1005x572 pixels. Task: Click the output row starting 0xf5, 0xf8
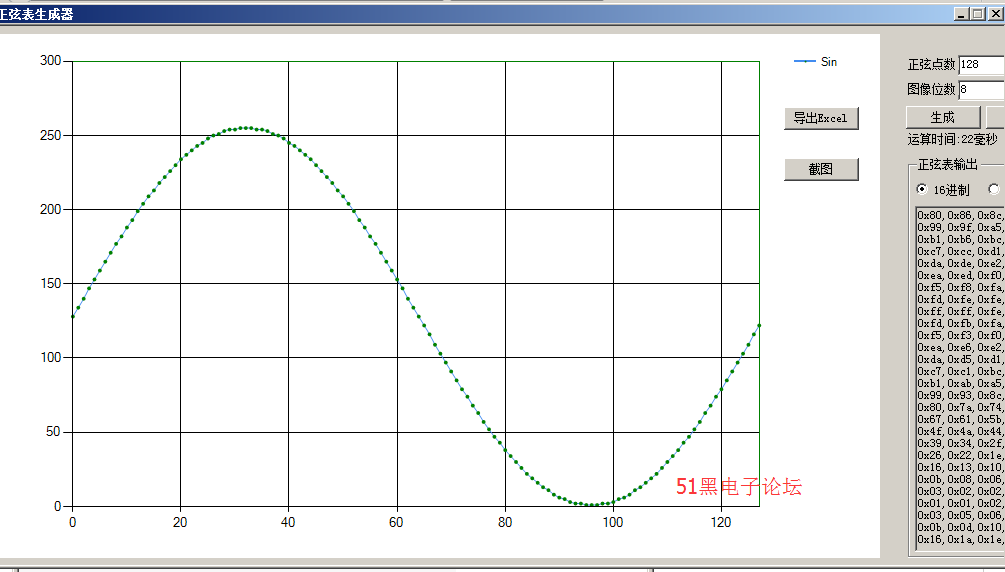[x=960, y=287]
